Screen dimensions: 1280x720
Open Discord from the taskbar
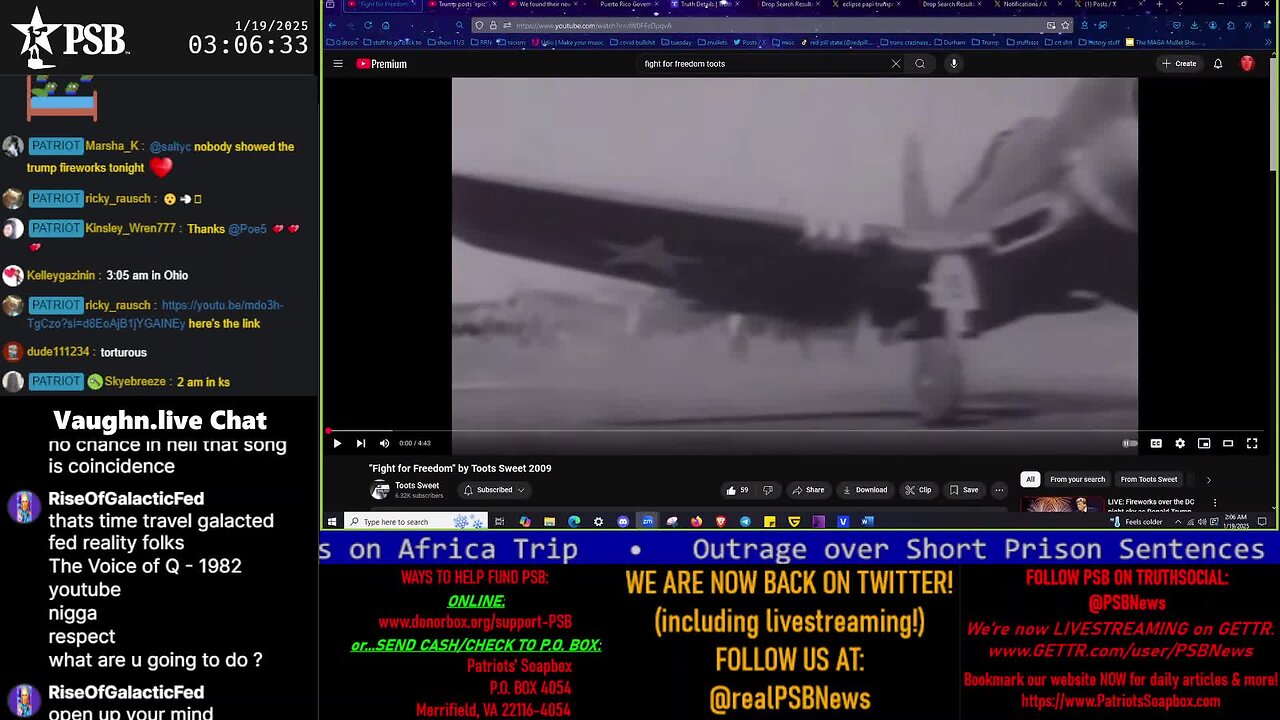(x=623, y=521)
